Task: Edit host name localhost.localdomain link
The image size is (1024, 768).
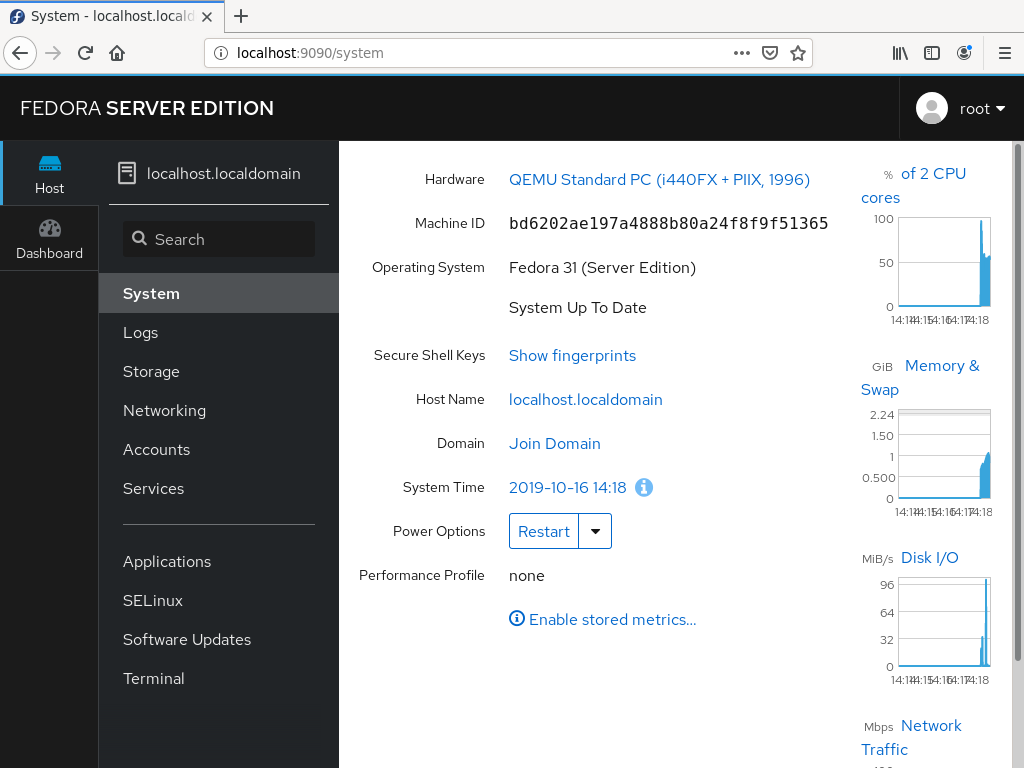Action: pos(585,400)
